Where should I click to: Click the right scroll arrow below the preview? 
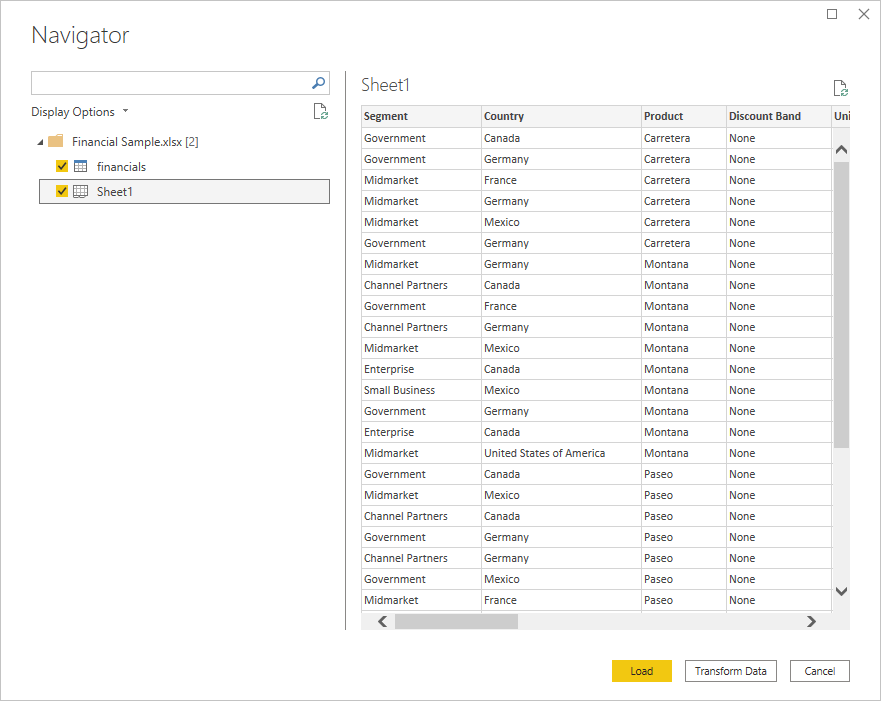(x=811, y=621)
